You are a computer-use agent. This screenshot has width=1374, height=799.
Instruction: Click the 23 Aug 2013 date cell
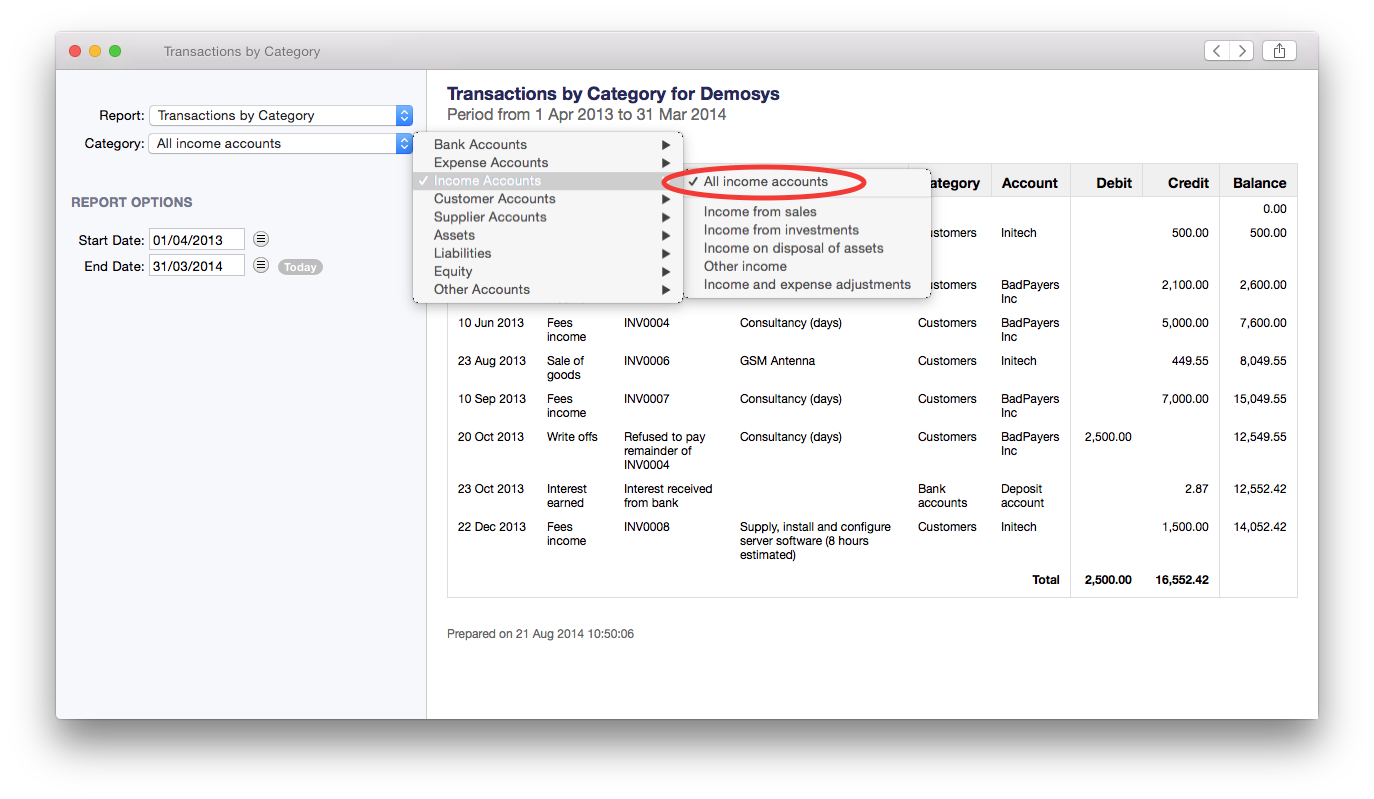492,361
